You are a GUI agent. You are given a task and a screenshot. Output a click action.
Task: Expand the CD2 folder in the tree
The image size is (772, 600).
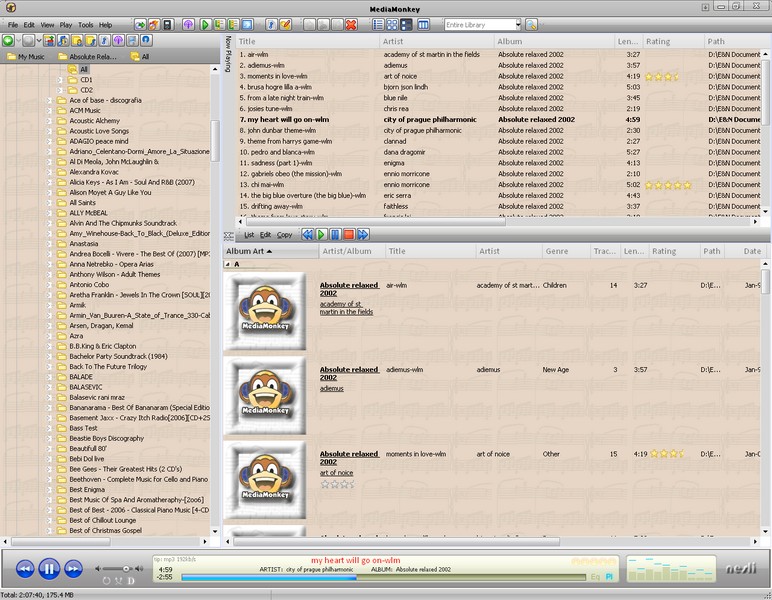(x=60, y=90)
